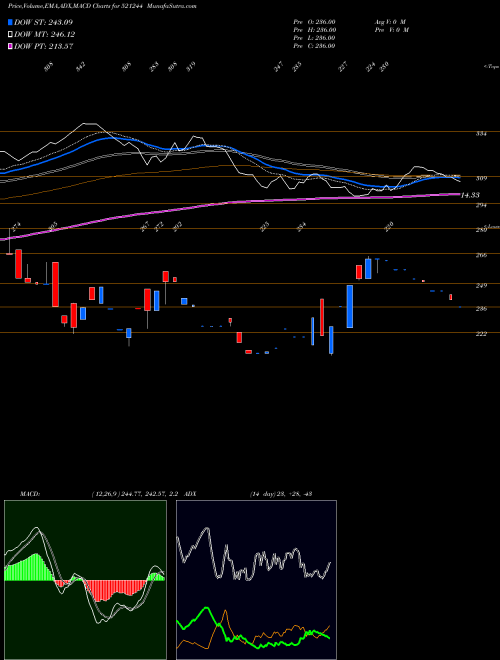Click the ADX (14 day) values text

pos(281,493)
